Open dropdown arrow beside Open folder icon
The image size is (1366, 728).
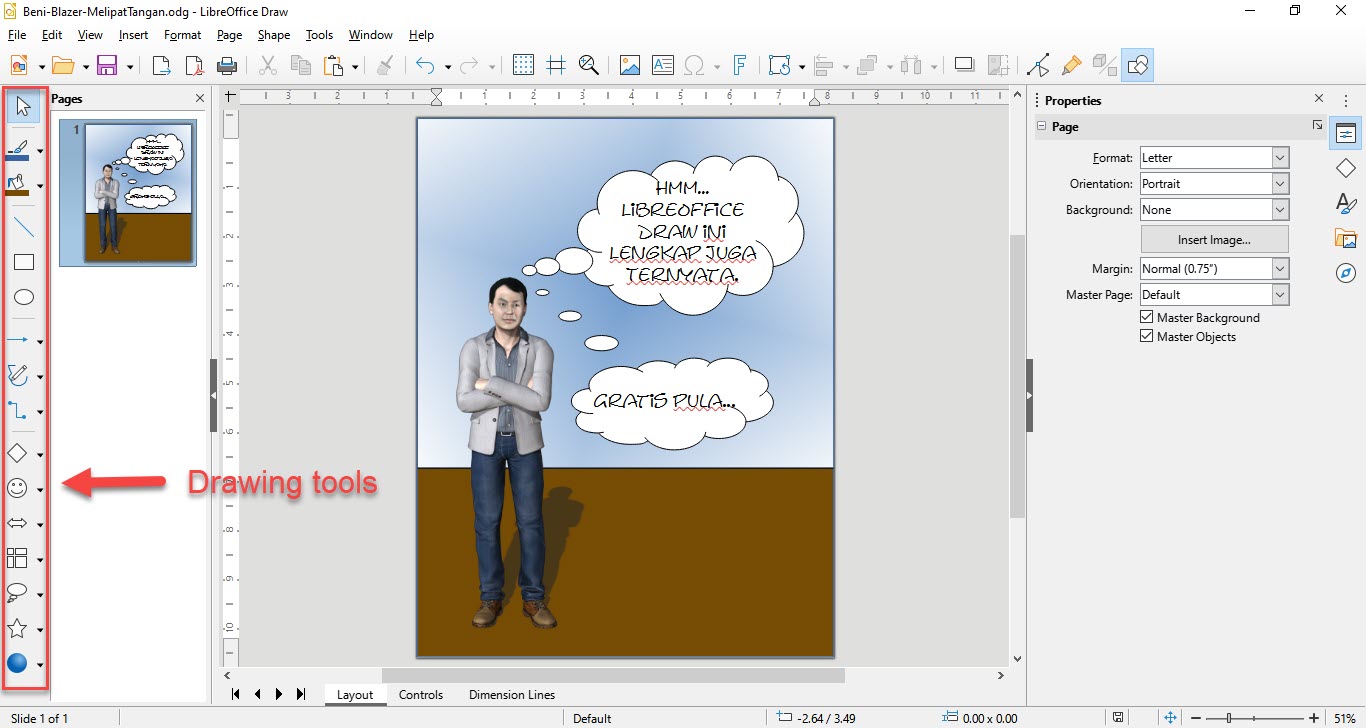pos(86,67)
